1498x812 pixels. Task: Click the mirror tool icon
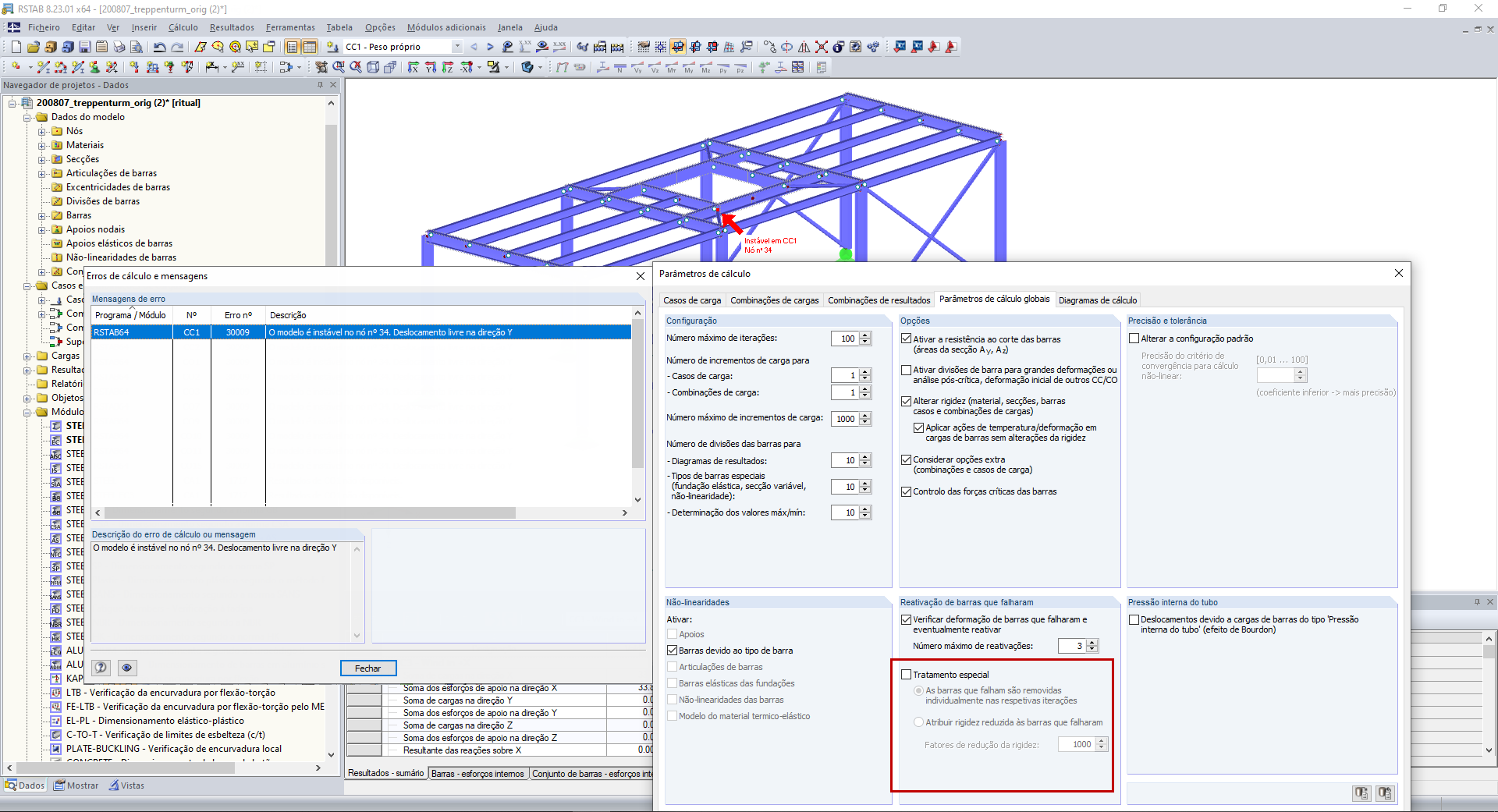[804, 47]
